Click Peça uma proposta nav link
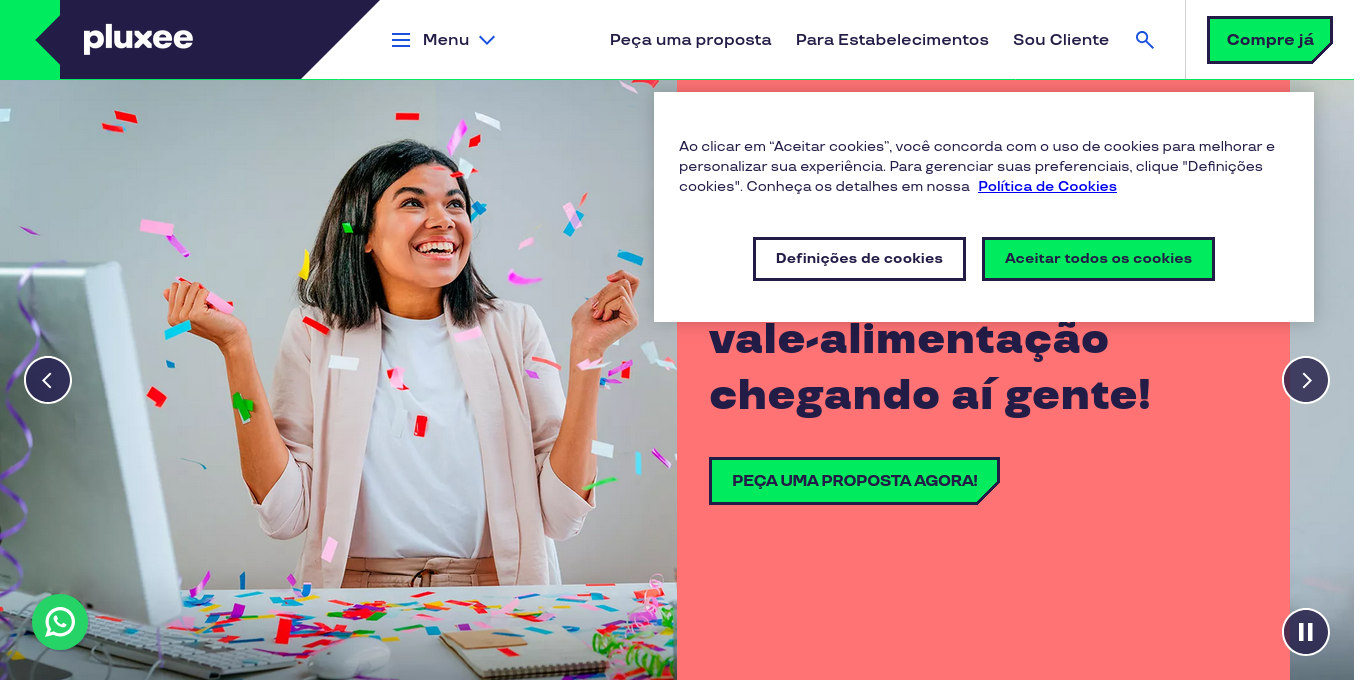Image resolution: width=1366 pixels, height=682 pixels. coord(691,40)
